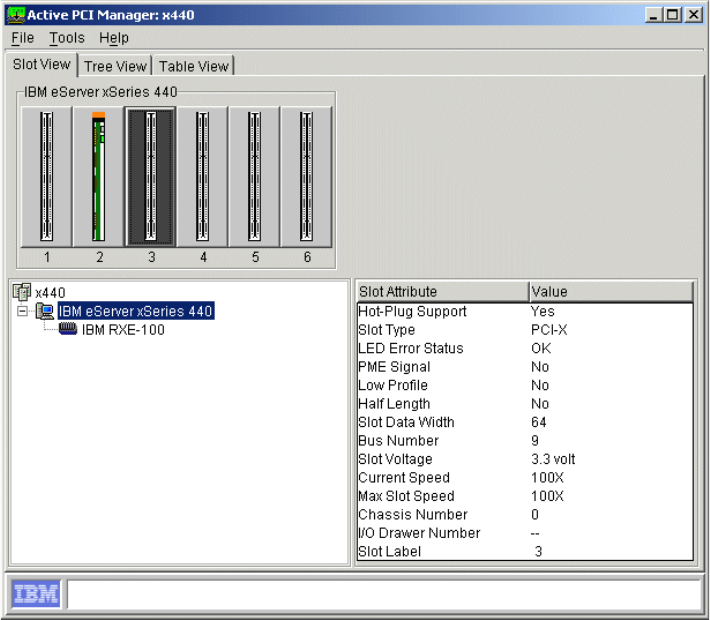Click the Hot-Plug Support row label
710x620 pixels.
click(412, 312)
